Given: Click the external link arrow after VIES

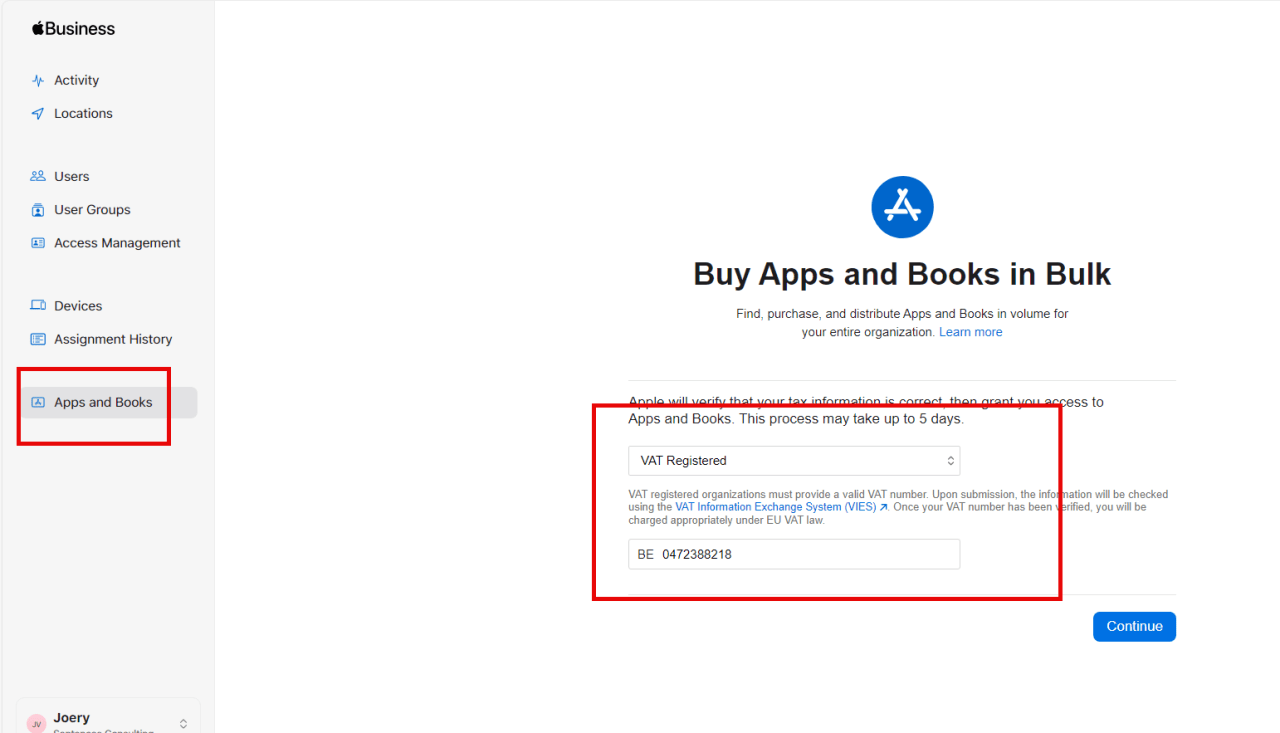Looking at the screenshot, I should [x=883, y=508].
